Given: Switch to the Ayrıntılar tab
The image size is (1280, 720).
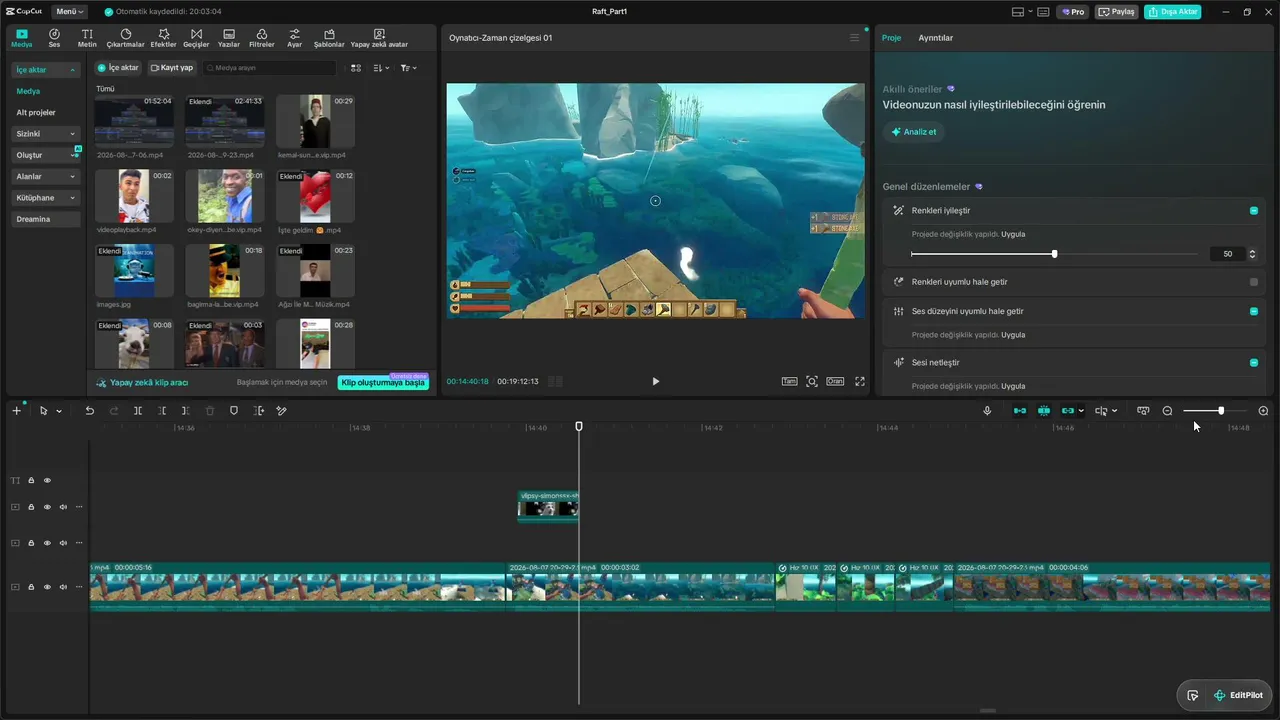Looking at the screenshot, I should pyautogui.click(x=936, y=38).
